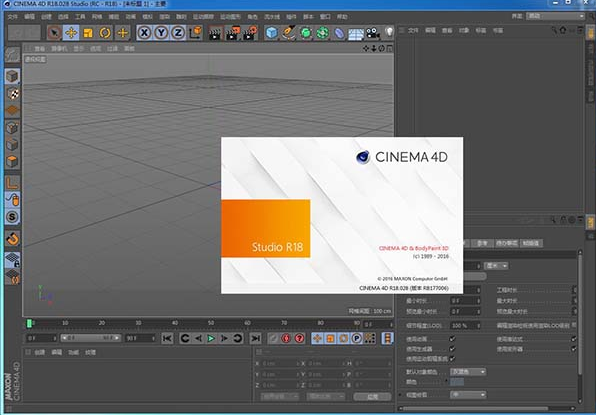Toggle 使用生成器 checkbox
This screenshot has width=596, height=415.
(452, 348)
